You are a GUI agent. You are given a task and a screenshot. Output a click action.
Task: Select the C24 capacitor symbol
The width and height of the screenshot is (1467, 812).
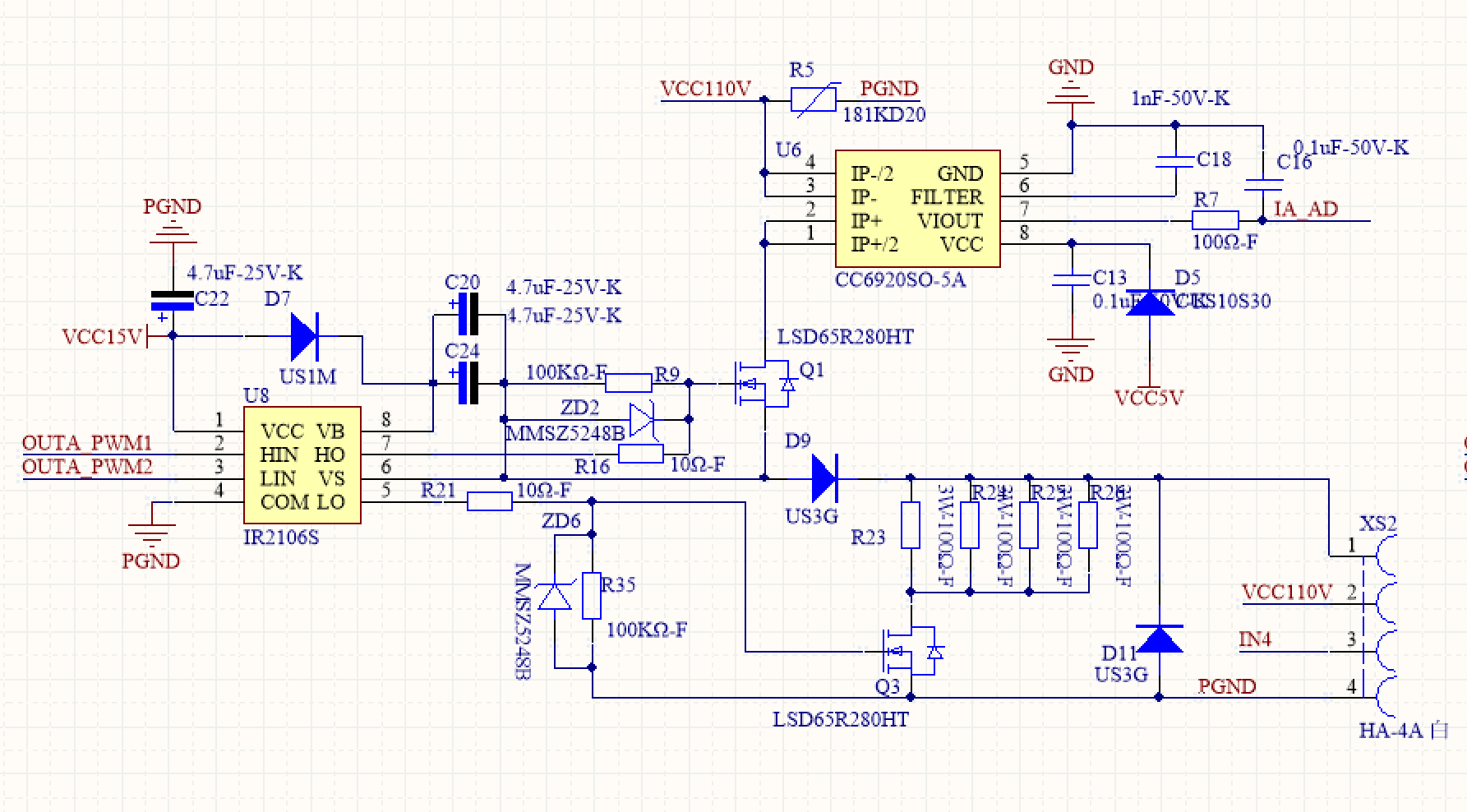[x=466, y=383]
